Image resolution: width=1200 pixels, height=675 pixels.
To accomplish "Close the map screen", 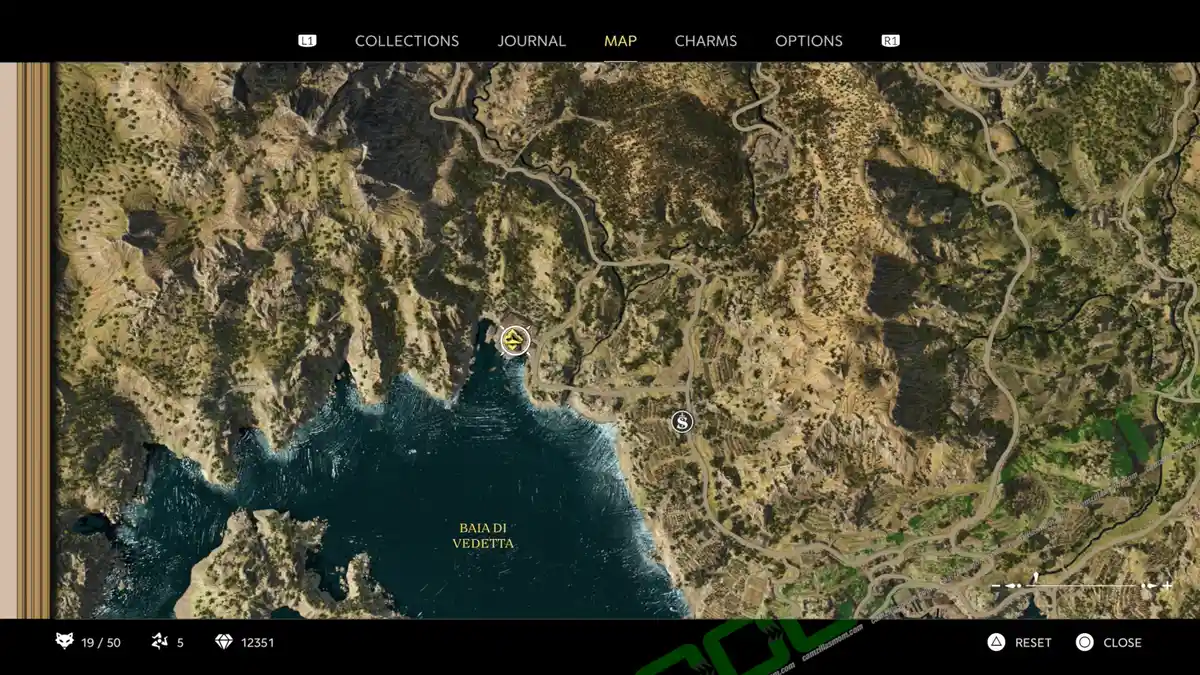I will click(1122, 643).
